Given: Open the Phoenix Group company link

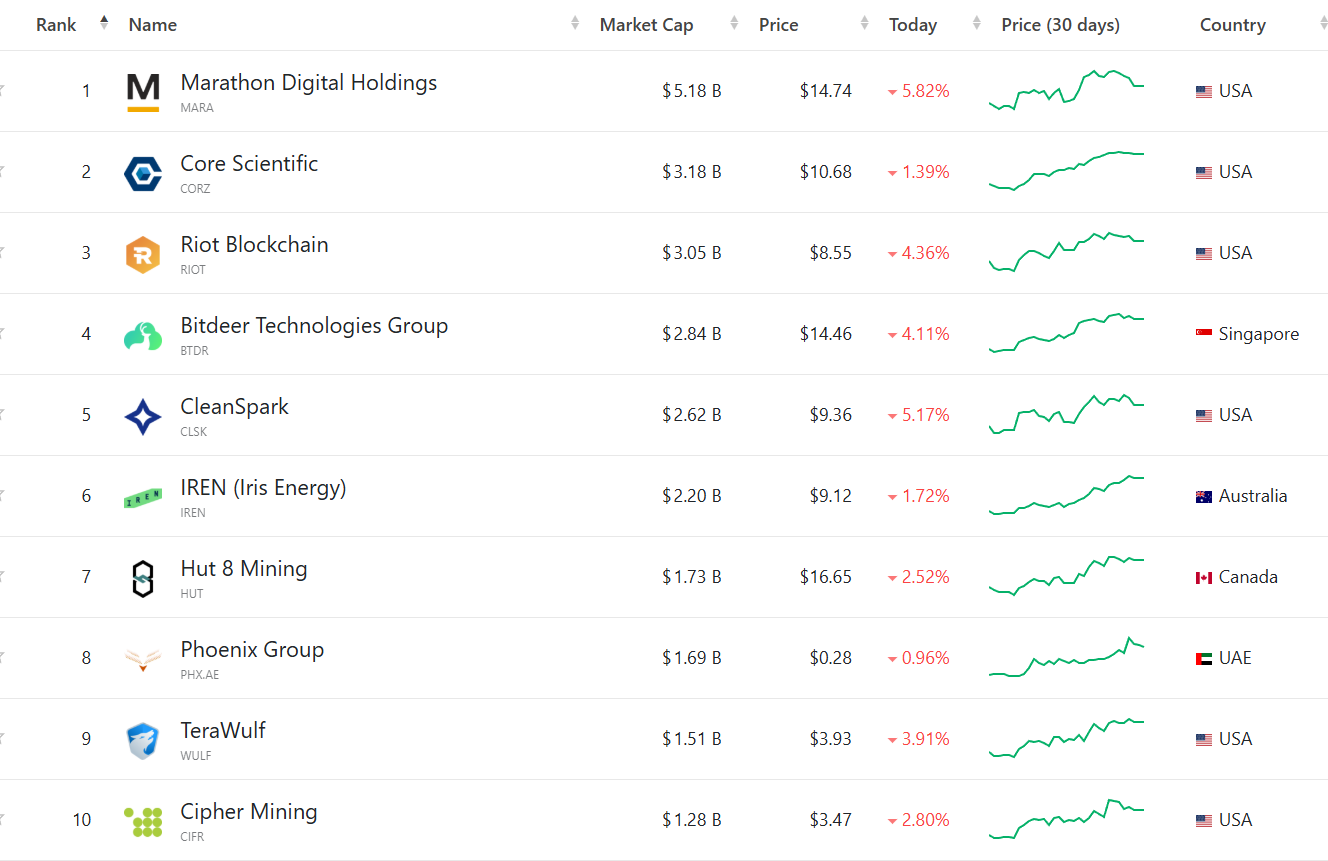Looking at the screenshot, I should tap(252, 650).
